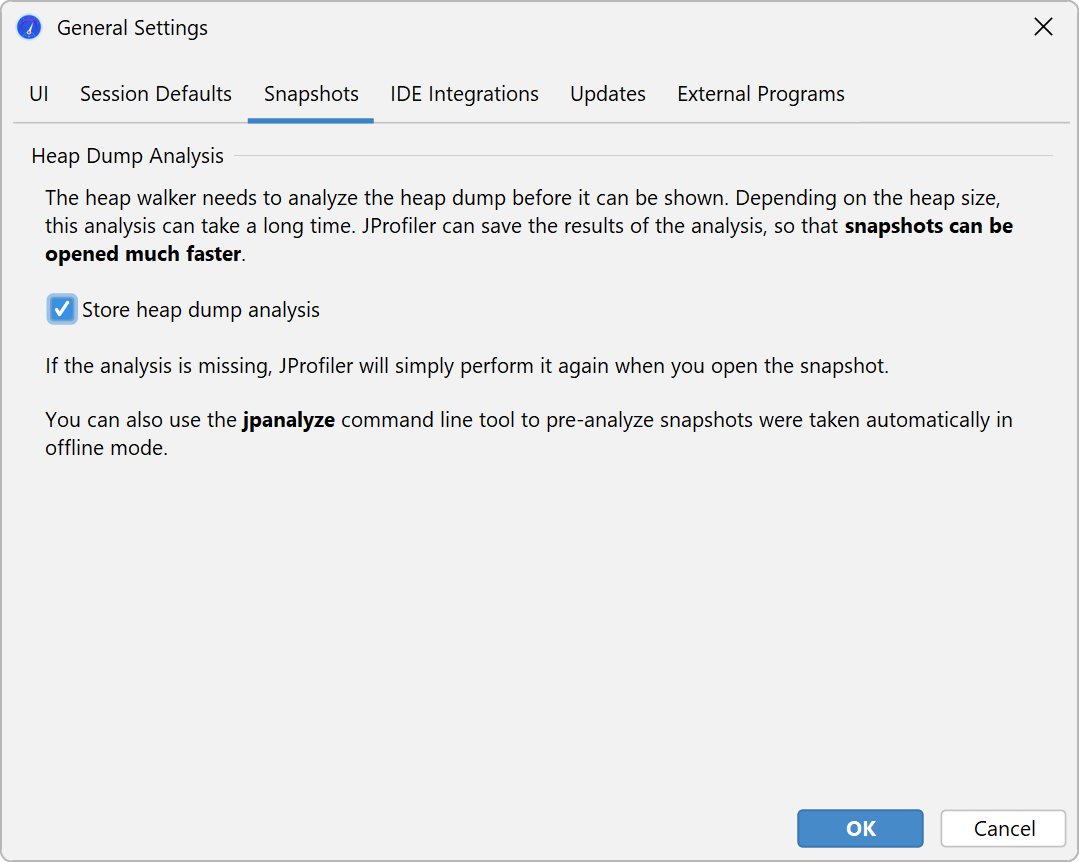Click the JProfiler icon in title bar

click(x=29, y=28)
